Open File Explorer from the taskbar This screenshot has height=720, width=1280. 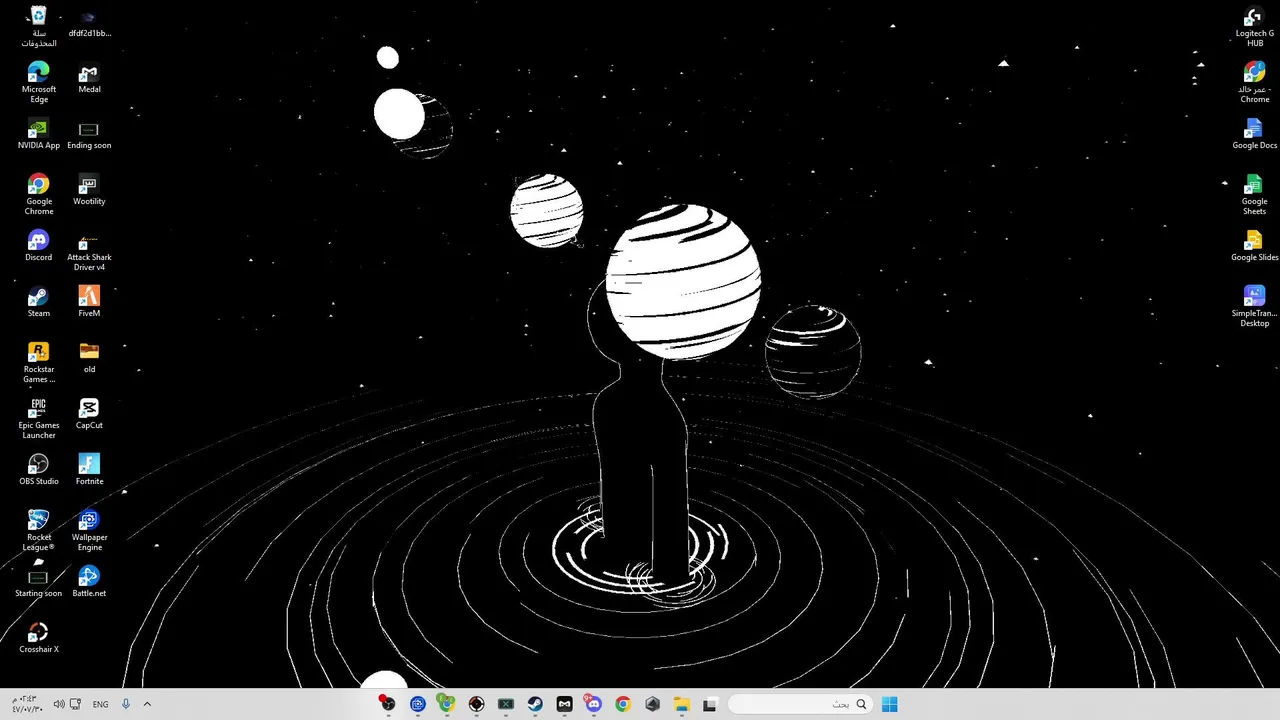pos(681,704)
